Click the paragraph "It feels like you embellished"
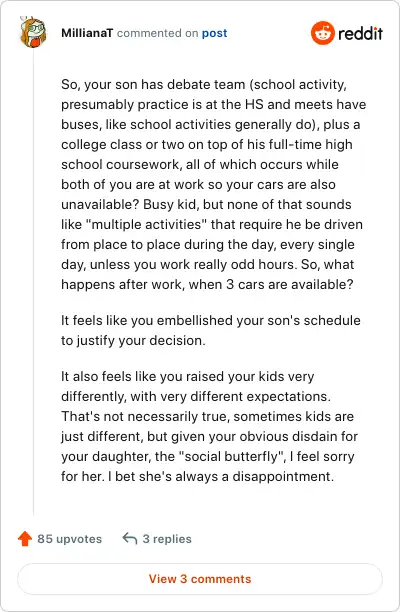400x612 pixels. [x=211, y=330]
